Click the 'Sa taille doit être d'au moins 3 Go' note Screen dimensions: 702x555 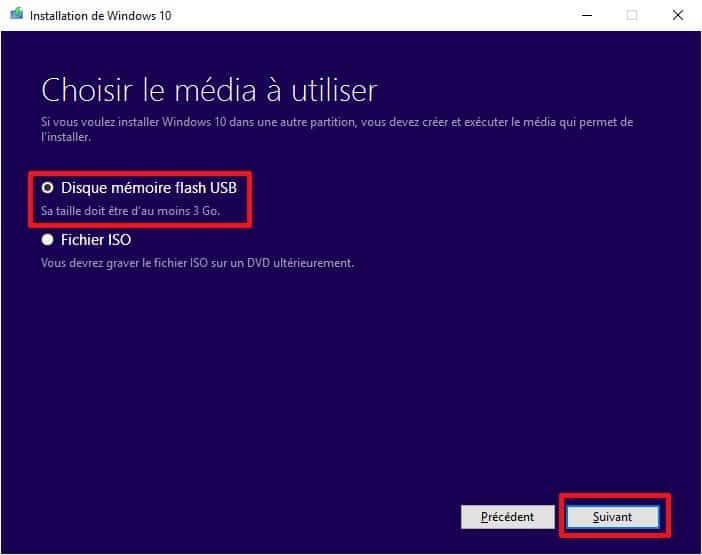pos(130,211)
